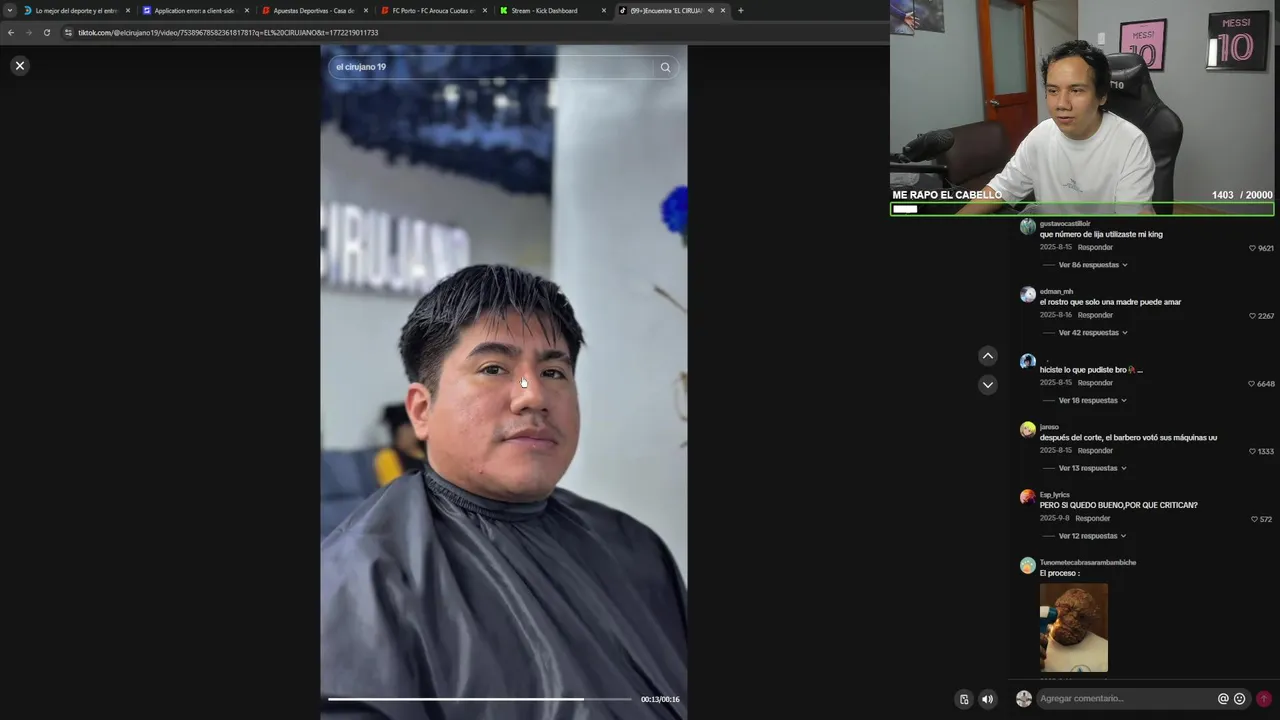
Task: Reply to 'hiciste lo que pudiste bro' comment
Action: click(1095, 383)
